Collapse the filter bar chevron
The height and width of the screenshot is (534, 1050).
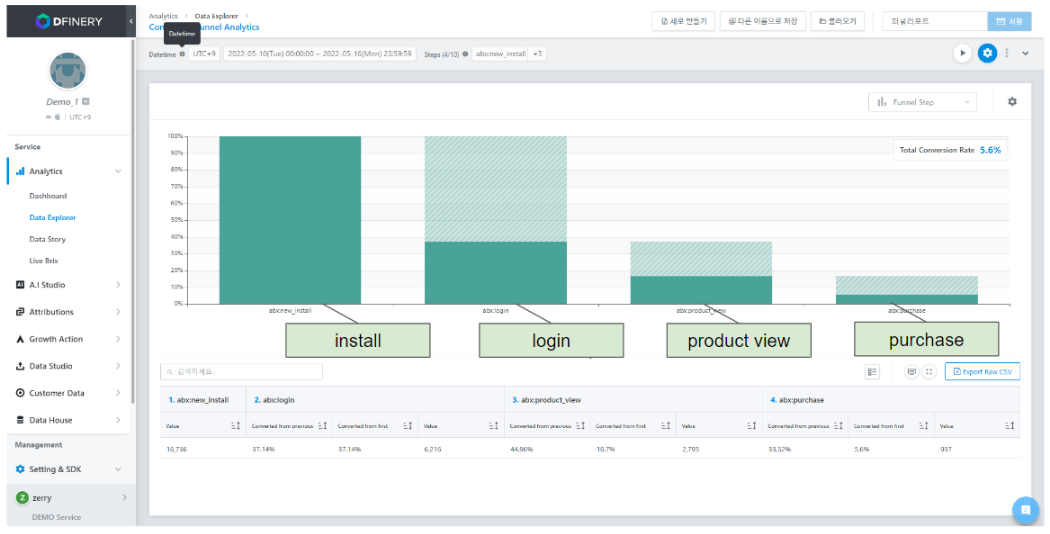1025,54
